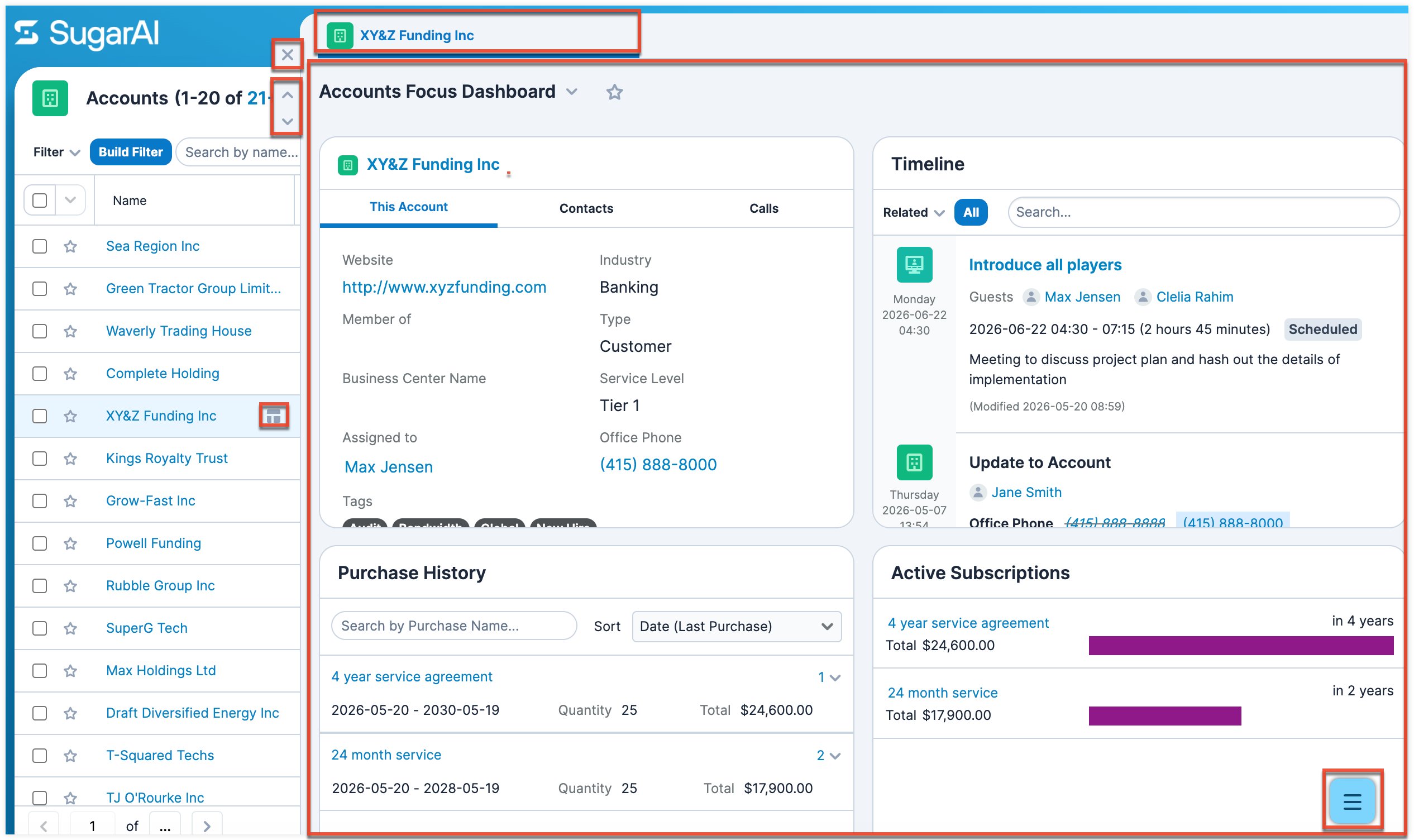Open the Max Jensen assigned user link
Image resolution: width=1414 pixels, height=840 pixels.
point(389,467)
